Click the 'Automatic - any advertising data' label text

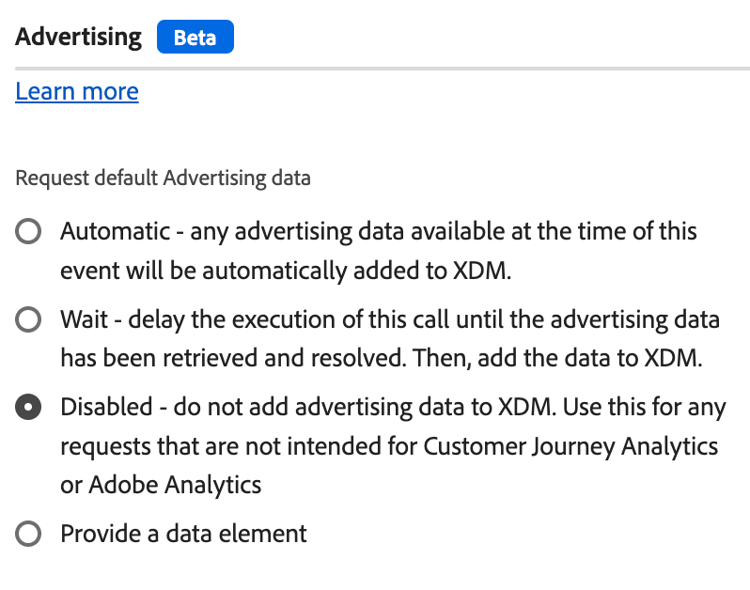pyautogui.click(x=378, y=232)
